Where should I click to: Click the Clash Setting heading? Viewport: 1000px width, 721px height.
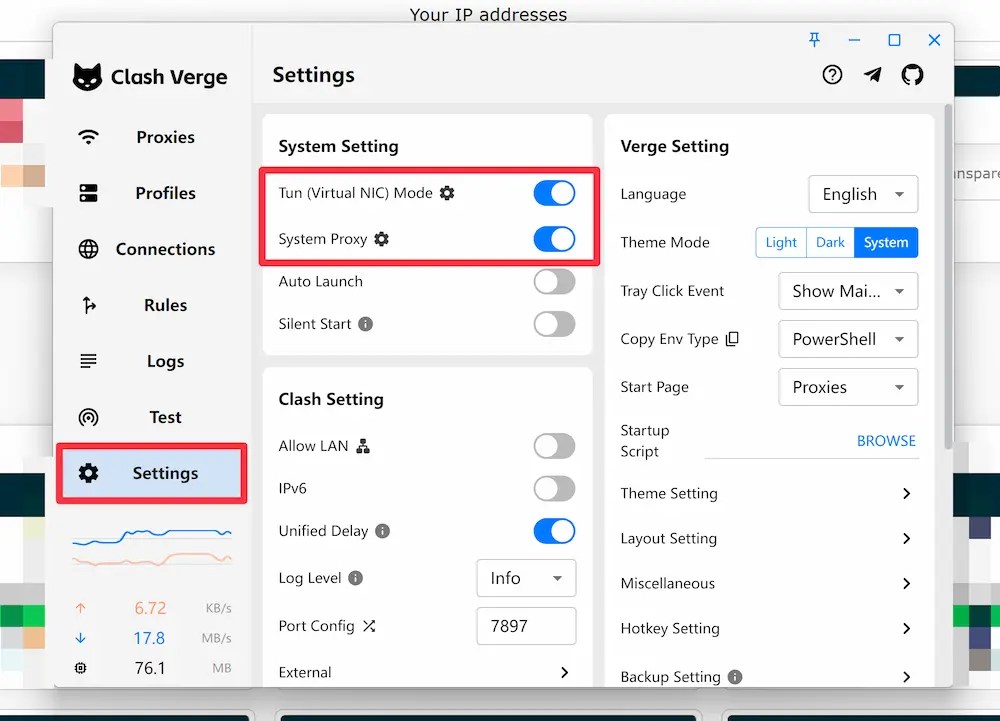coord(331,400)
